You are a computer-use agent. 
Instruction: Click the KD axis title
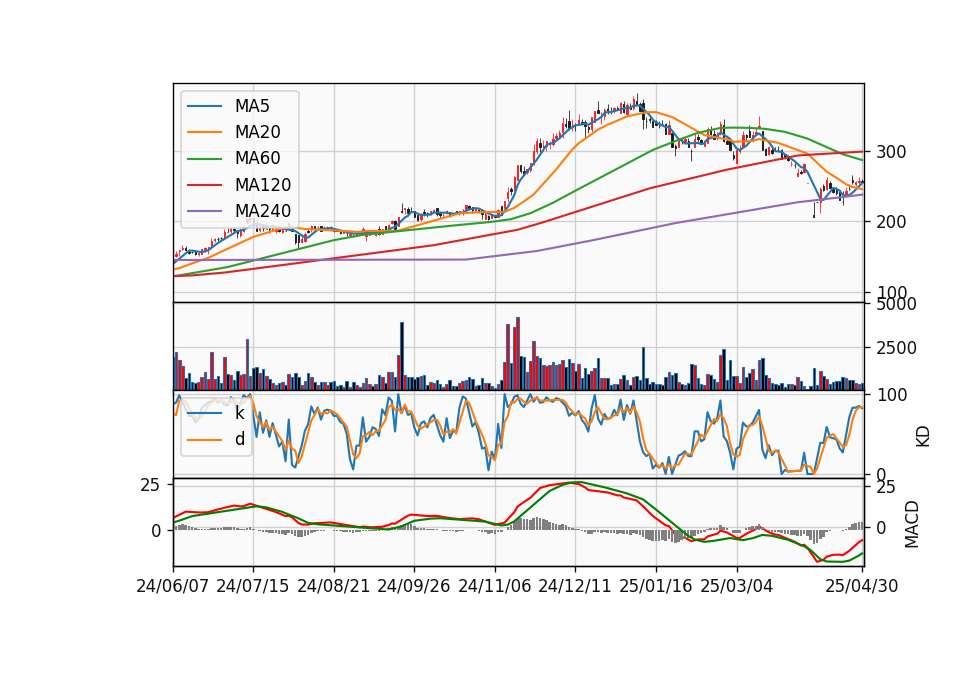tap(923, 436)
